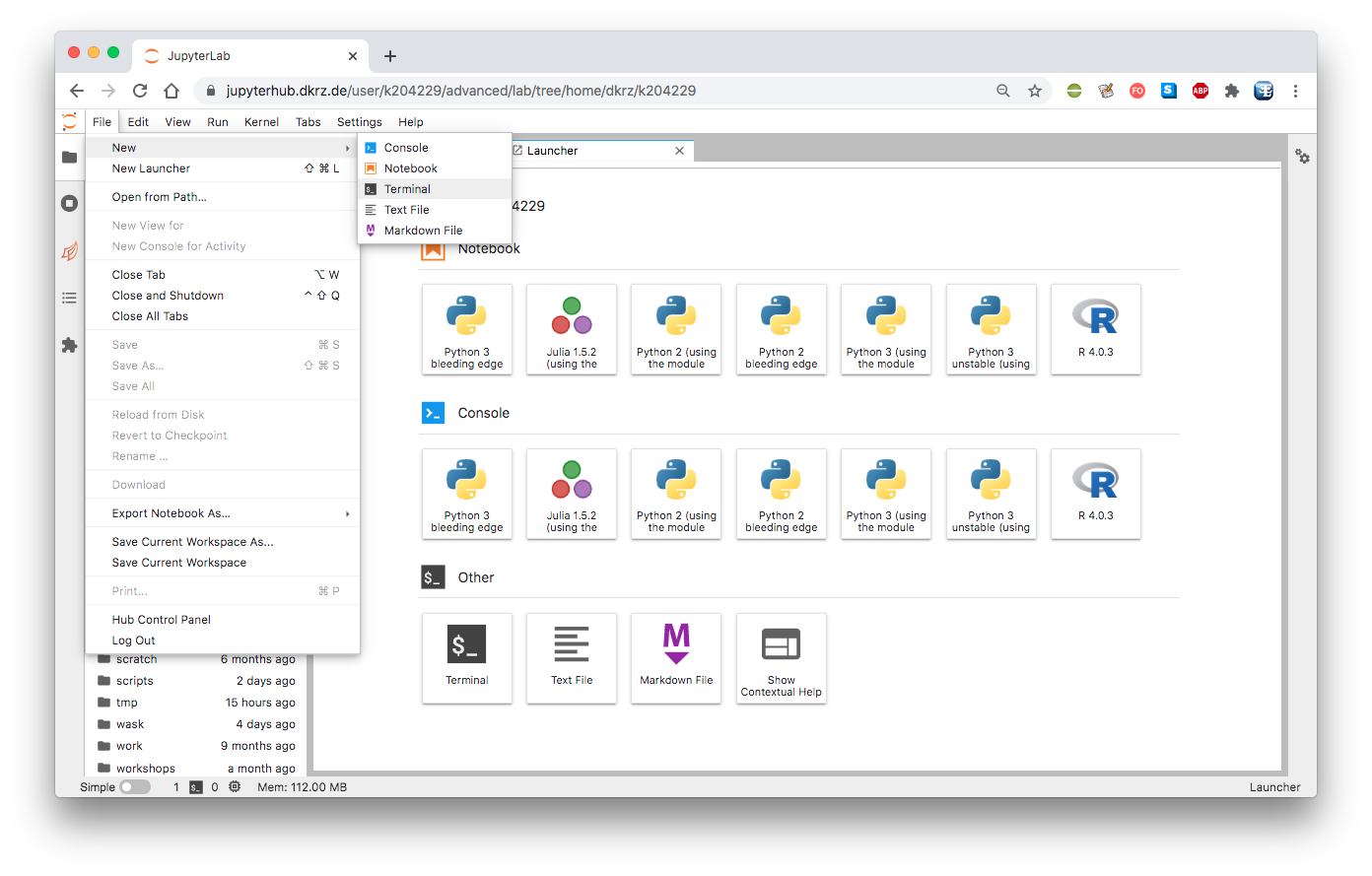Click kernel status icon in status bar
1372x876 pixels.
click(x=235, y=787)
